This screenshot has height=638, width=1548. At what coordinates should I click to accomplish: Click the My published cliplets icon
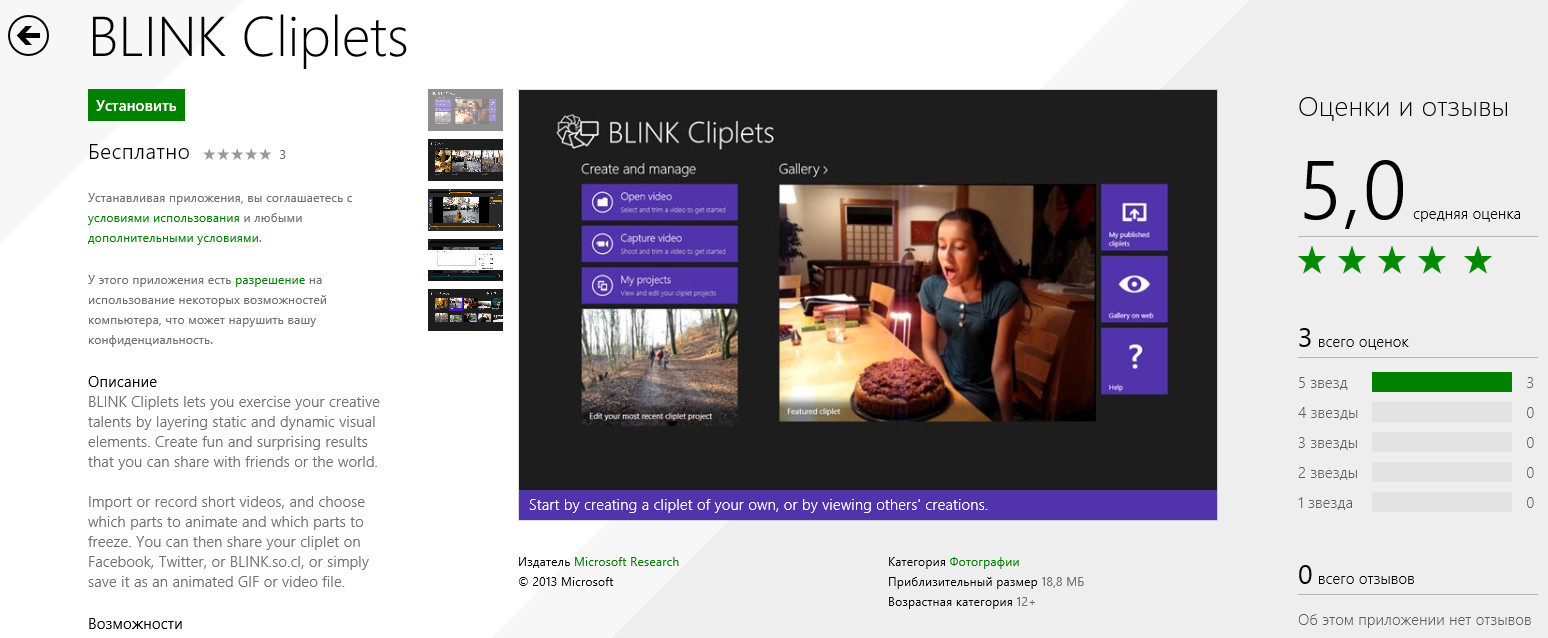(x=1134, y=212)
